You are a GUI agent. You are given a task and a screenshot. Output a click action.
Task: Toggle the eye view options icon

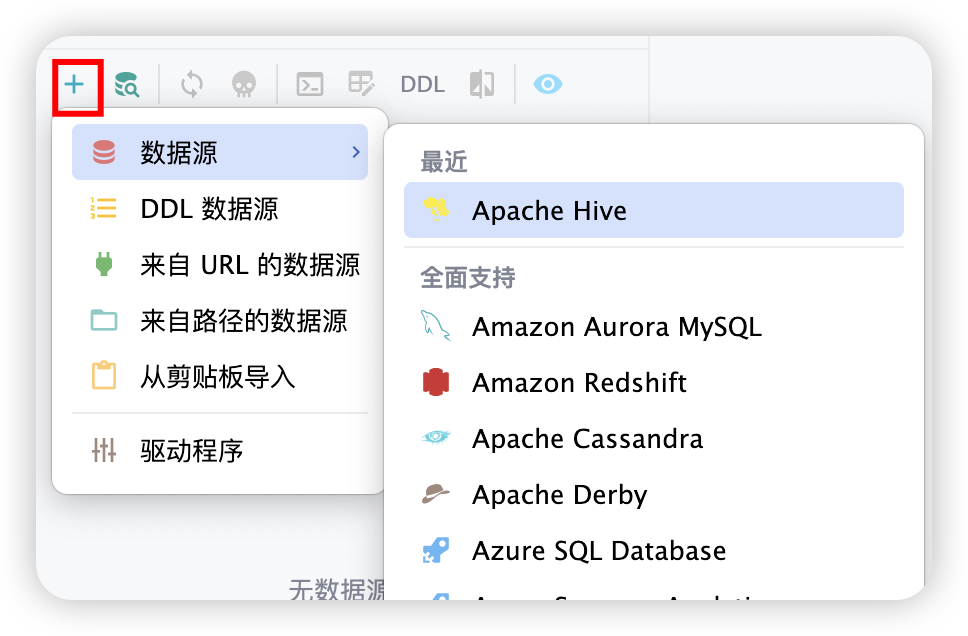(548, 84)
